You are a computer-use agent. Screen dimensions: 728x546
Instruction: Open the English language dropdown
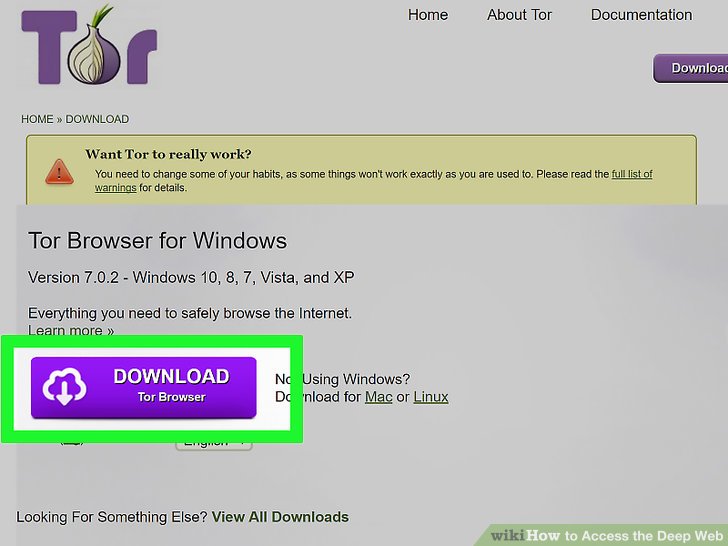[214, 445]
